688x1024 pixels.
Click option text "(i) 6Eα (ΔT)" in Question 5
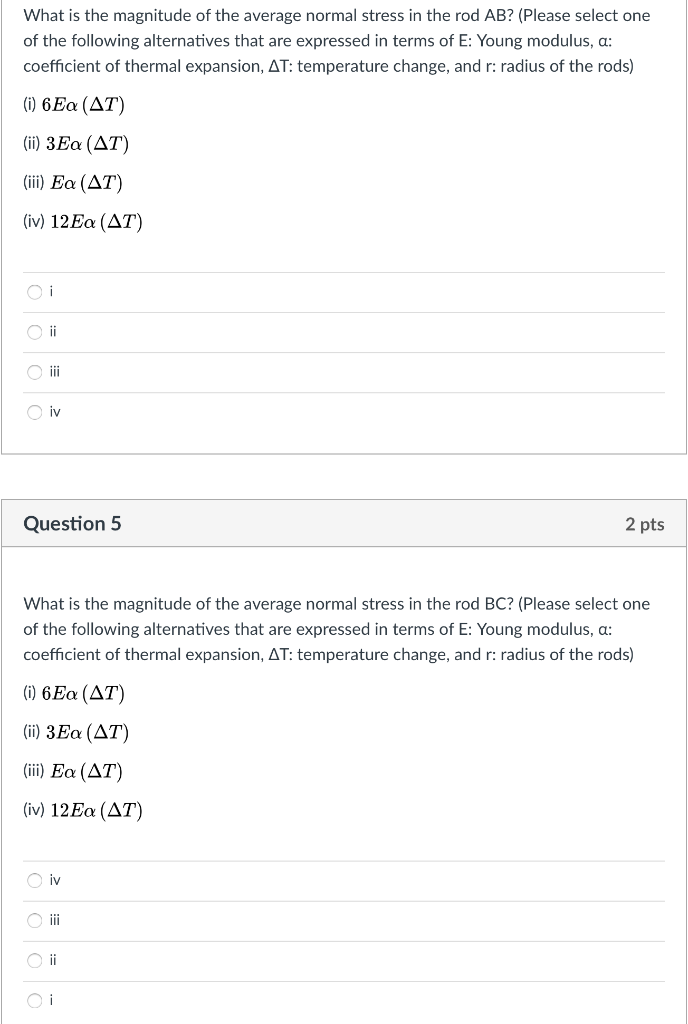pos(75,692)
